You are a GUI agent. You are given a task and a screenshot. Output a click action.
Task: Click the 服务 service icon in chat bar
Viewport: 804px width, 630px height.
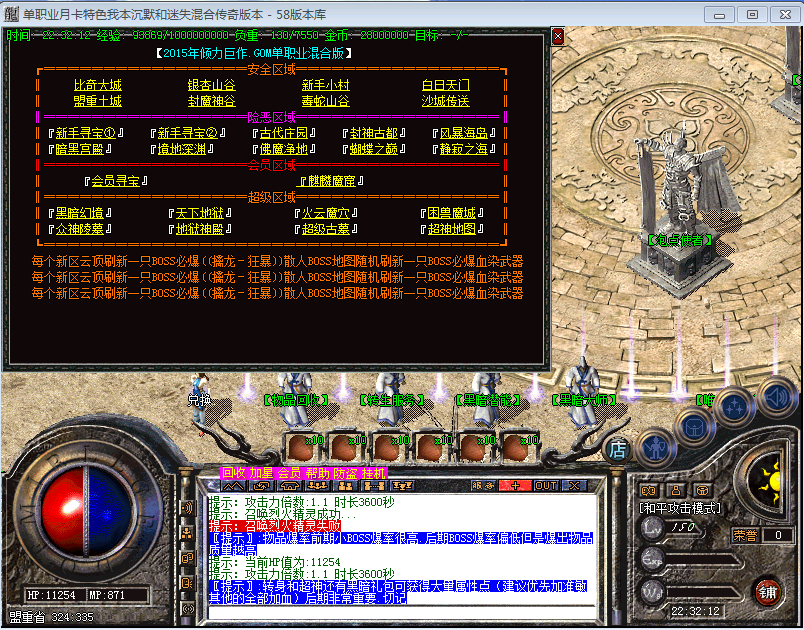pyautogui.click(x=483, y=485)
